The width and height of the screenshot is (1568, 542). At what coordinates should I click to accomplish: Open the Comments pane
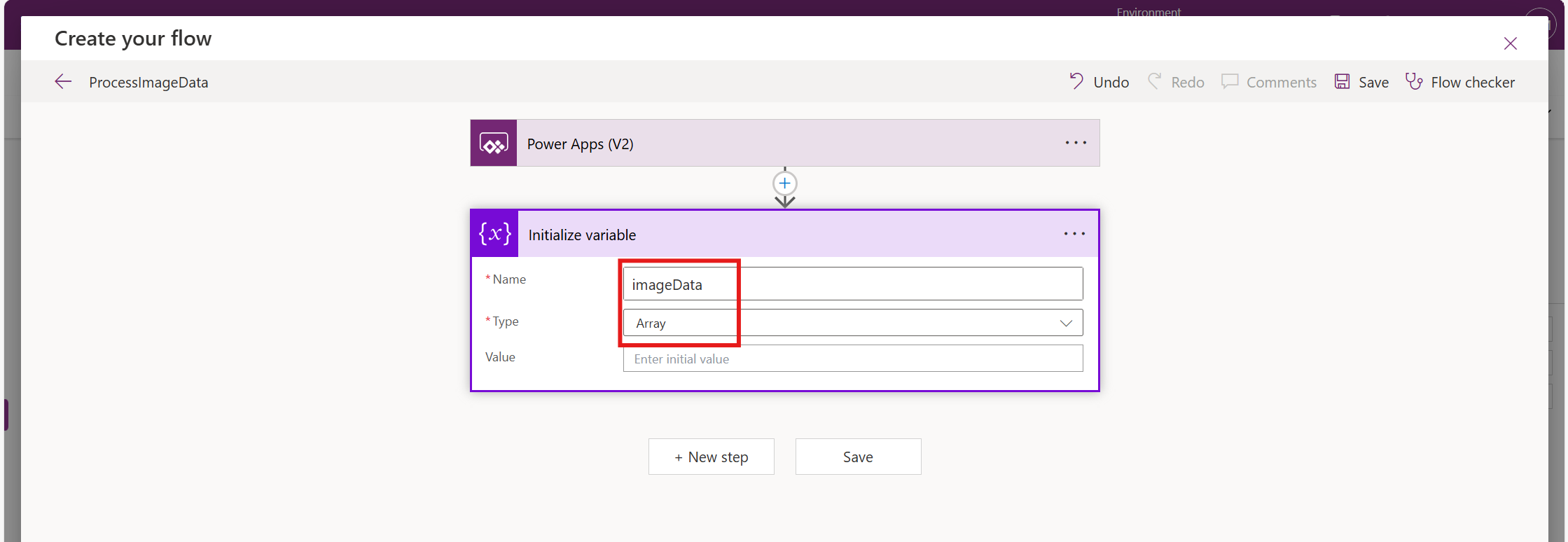pyautogui.click(x=1269, y=82)
